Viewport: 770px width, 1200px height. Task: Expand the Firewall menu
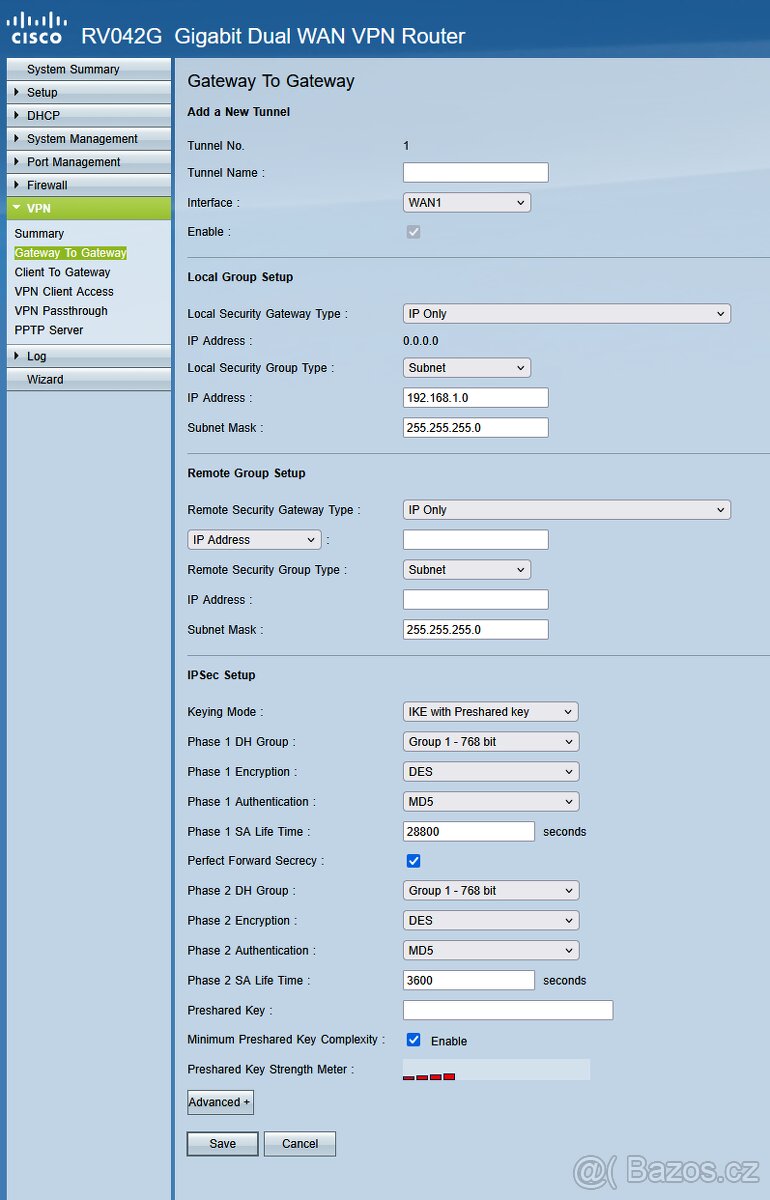pos(89,184)
